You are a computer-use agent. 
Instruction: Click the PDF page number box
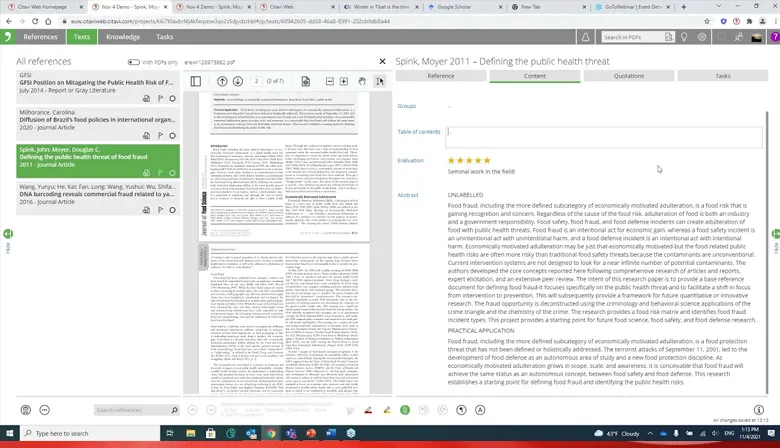[x=257, y=81]
